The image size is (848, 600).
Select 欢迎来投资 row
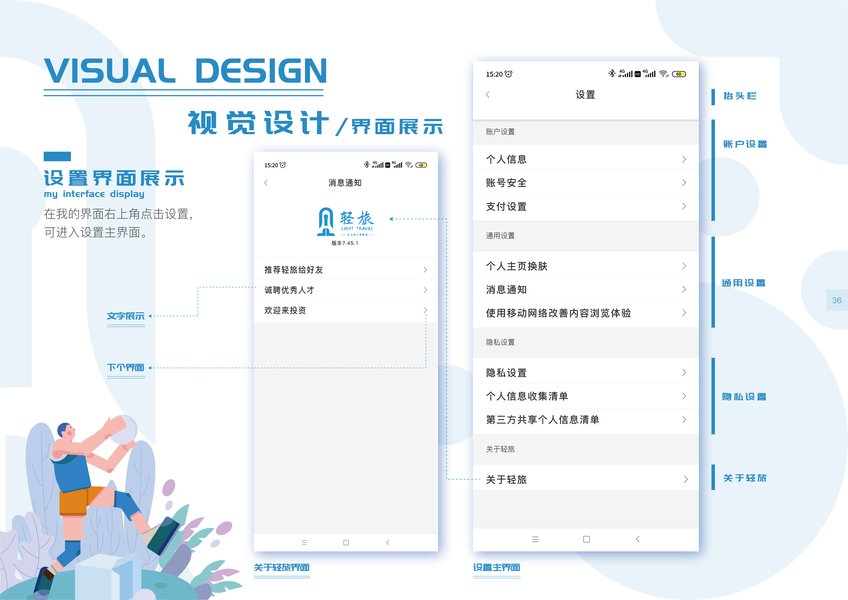pos(346,311)
